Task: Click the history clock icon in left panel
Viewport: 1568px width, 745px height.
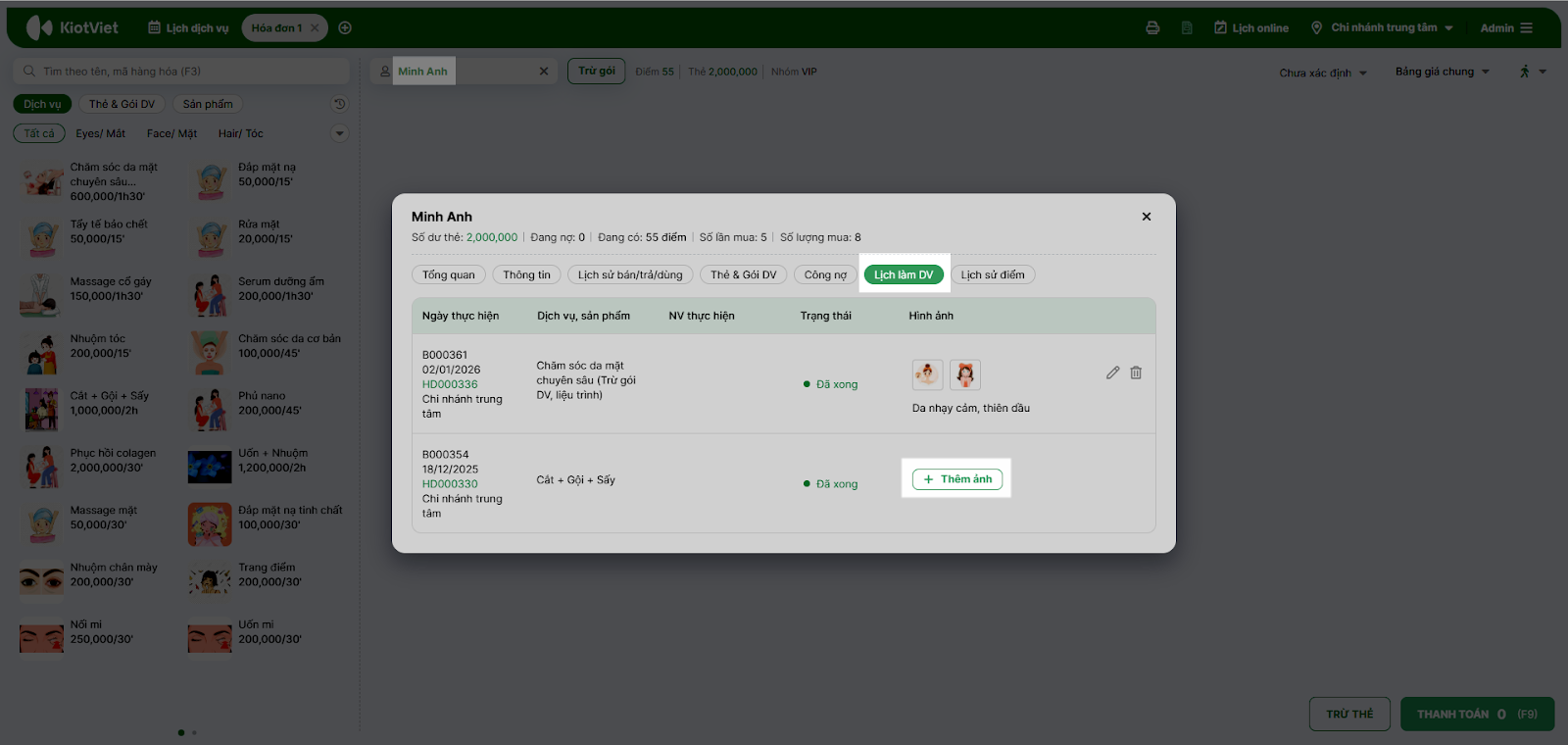Action: (339, 104)
